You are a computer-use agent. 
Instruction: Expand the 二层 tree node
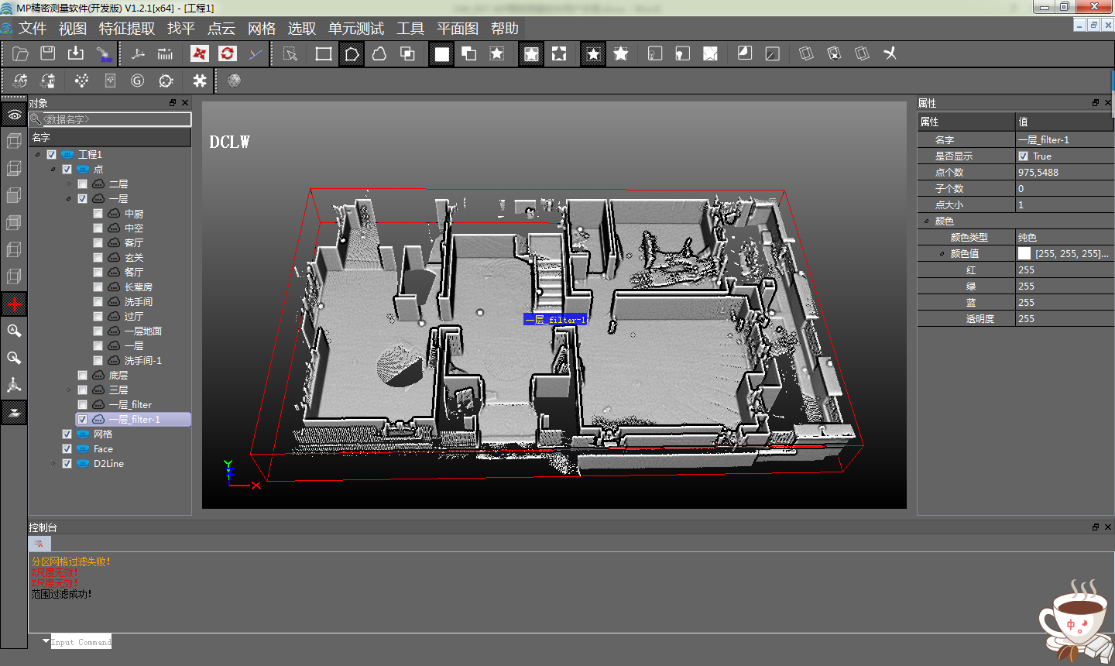click(70, 184)
